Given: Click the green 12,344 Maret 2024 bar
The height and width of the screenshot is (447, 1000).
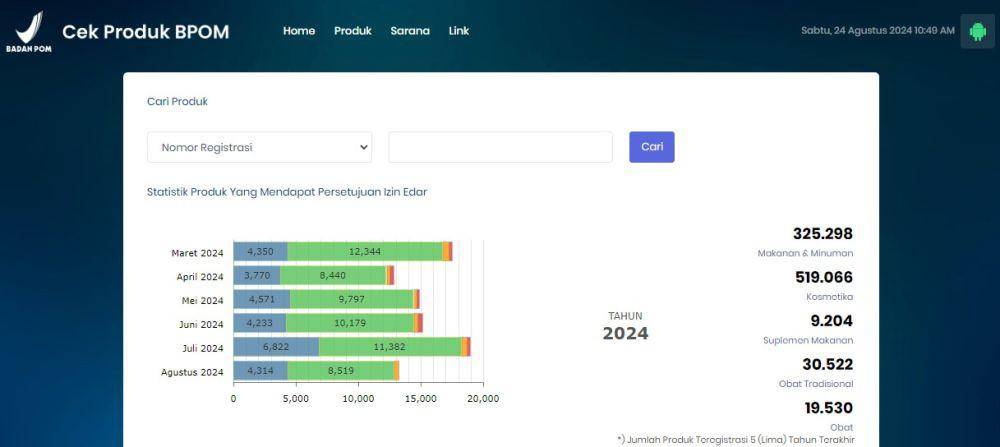Looking at the screenshot, I should 365,251.
